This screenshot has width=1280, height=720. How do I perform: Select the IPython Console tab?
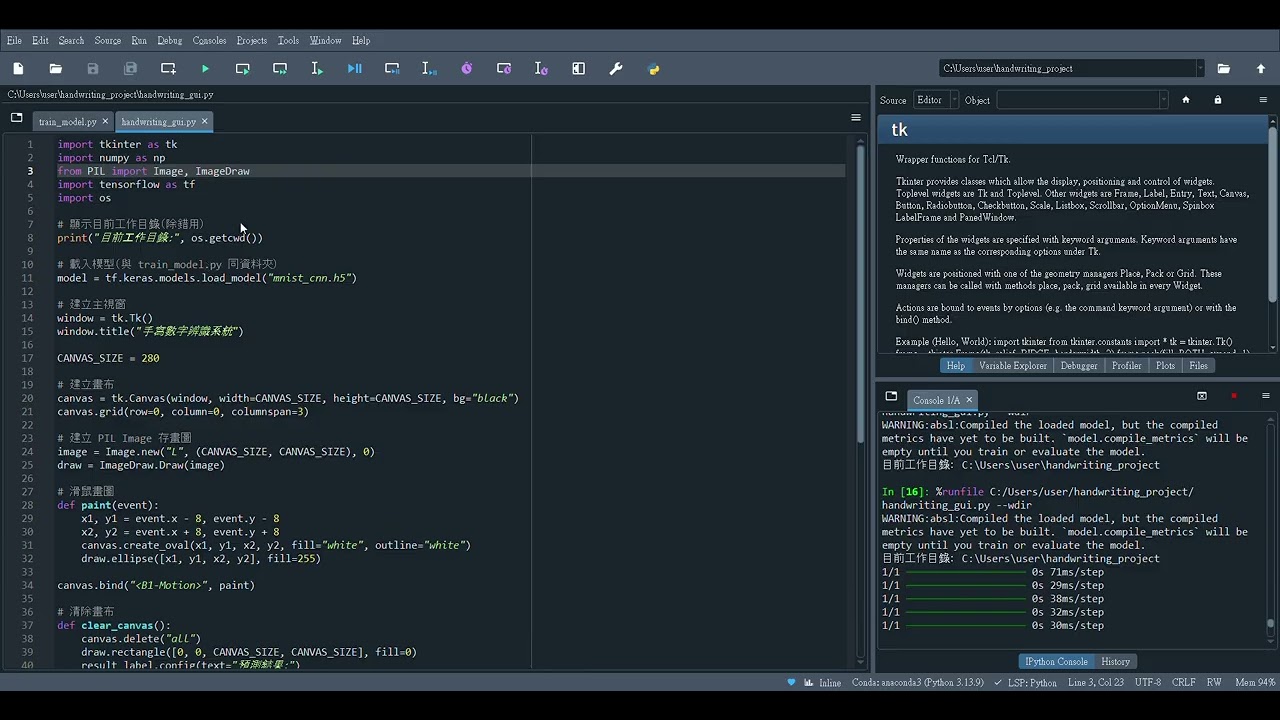pos(1056,662)
